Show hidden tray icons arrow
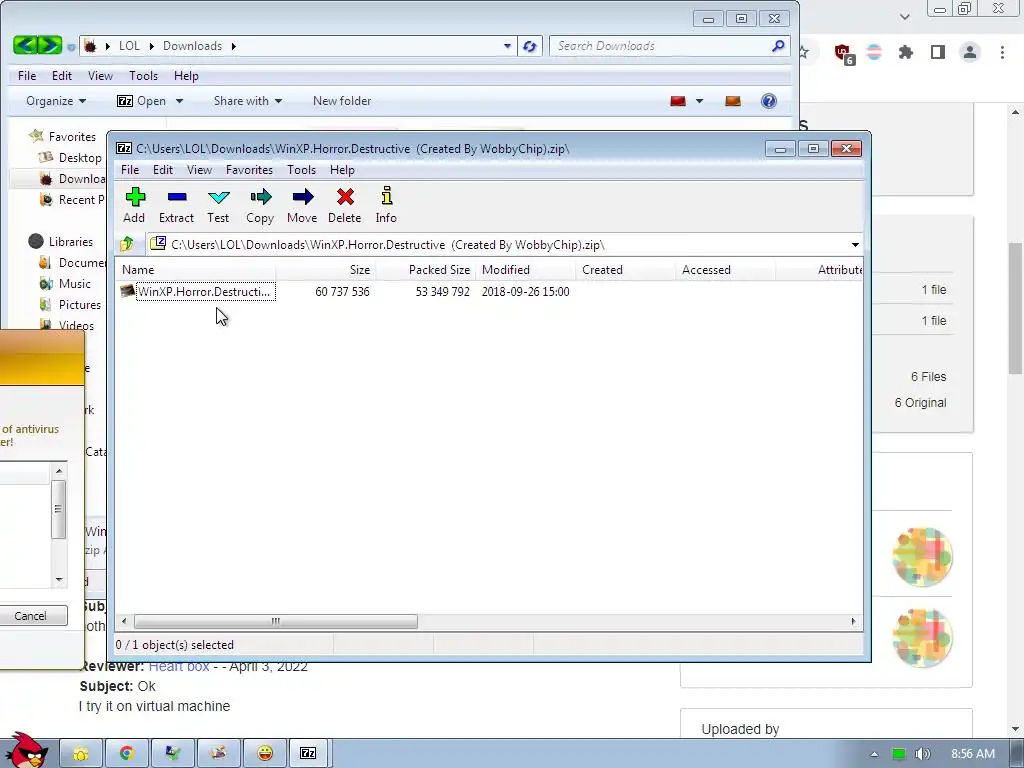 click(x=874, y=754)
